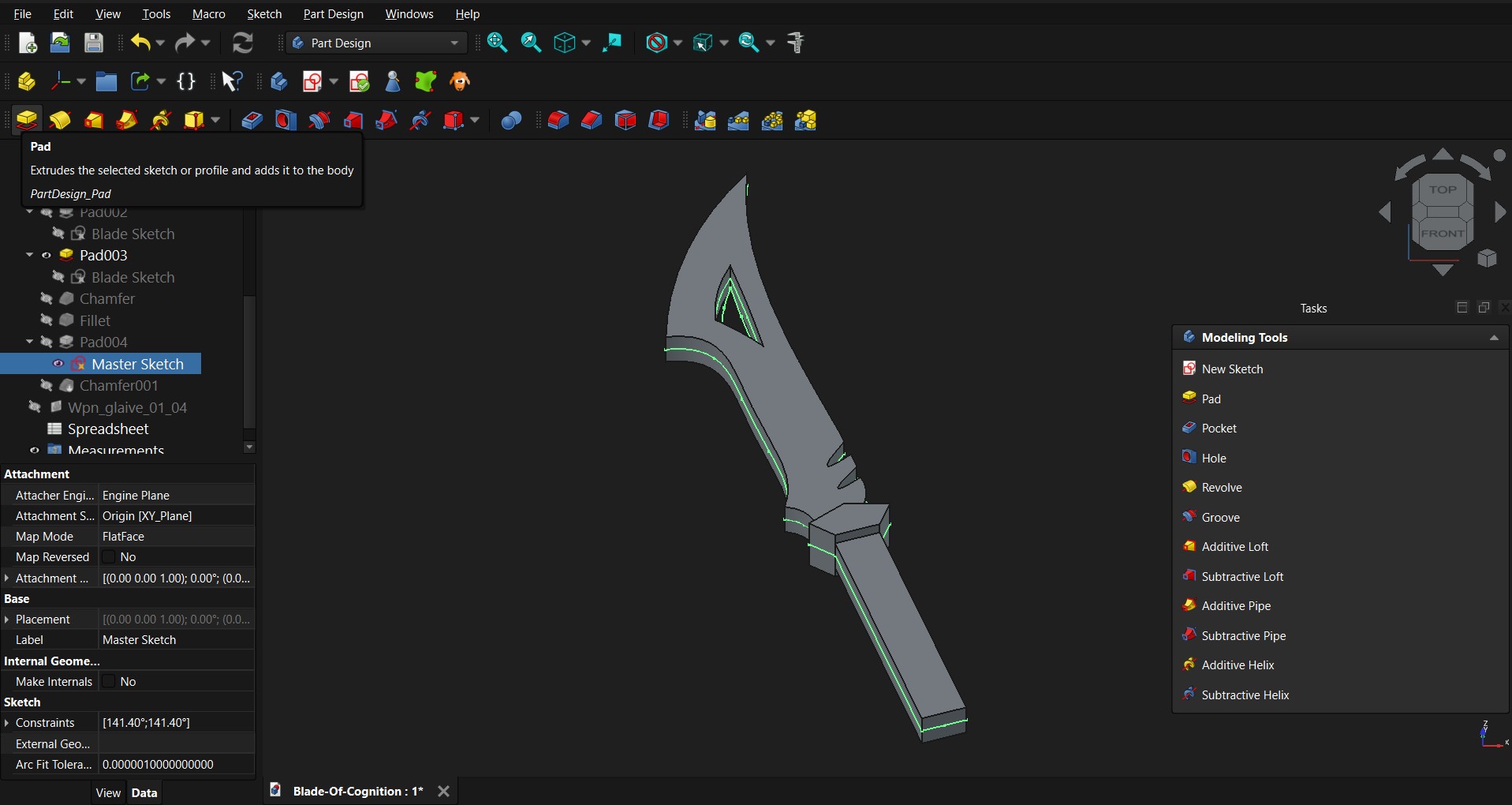
Task: Click the Refresh recompute icon
Action: [243, 43]
